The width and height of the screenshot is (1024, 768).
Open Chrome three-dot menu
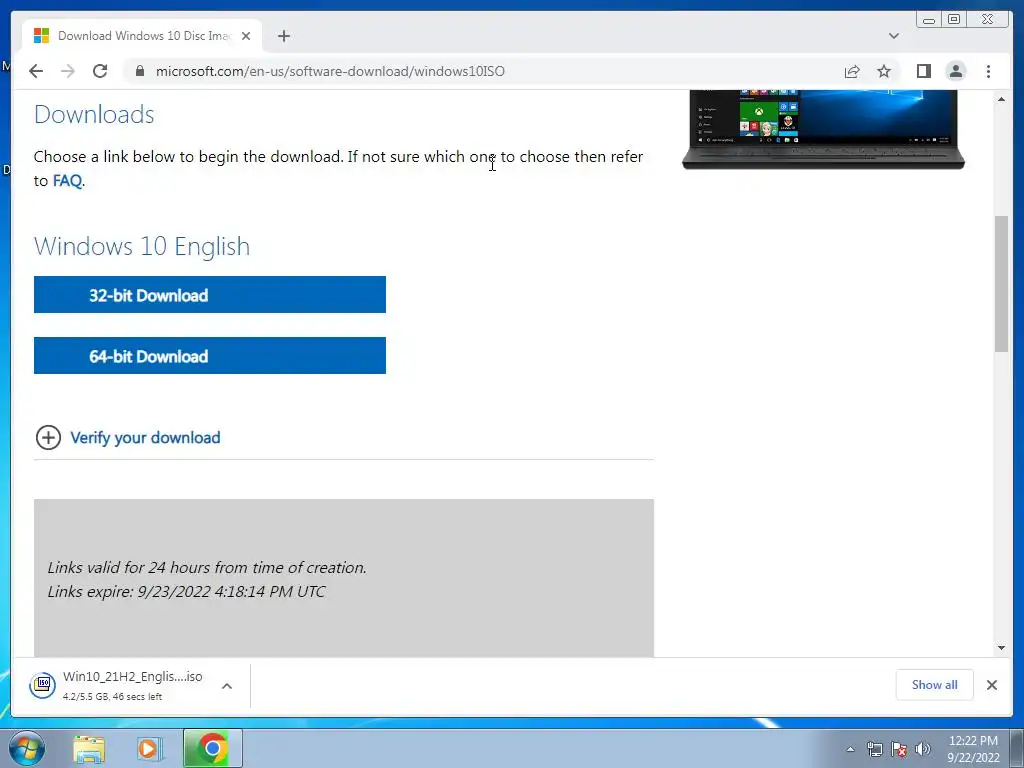(x=988, y=71)
